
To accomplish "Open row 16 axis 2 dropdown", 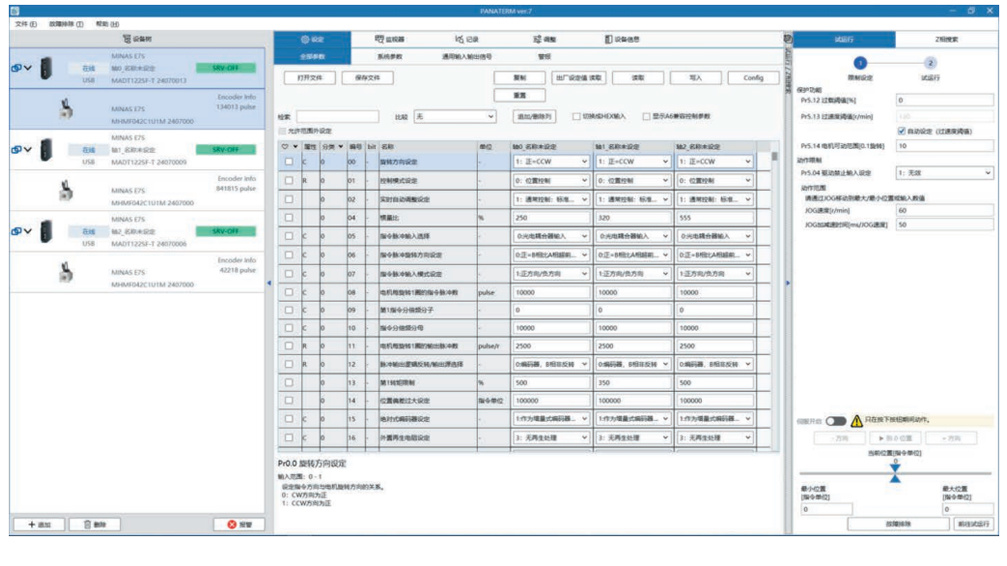I will pos(715,438).
